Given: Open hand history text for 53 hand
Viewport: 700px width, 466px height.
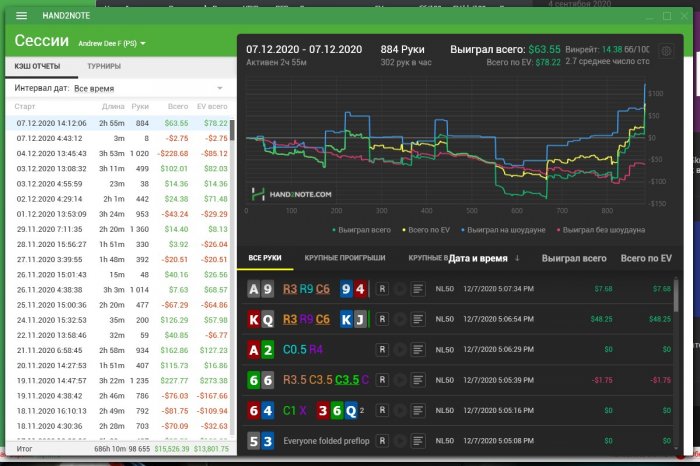Looking at the screenshot, I should click(x=417, y=441).
